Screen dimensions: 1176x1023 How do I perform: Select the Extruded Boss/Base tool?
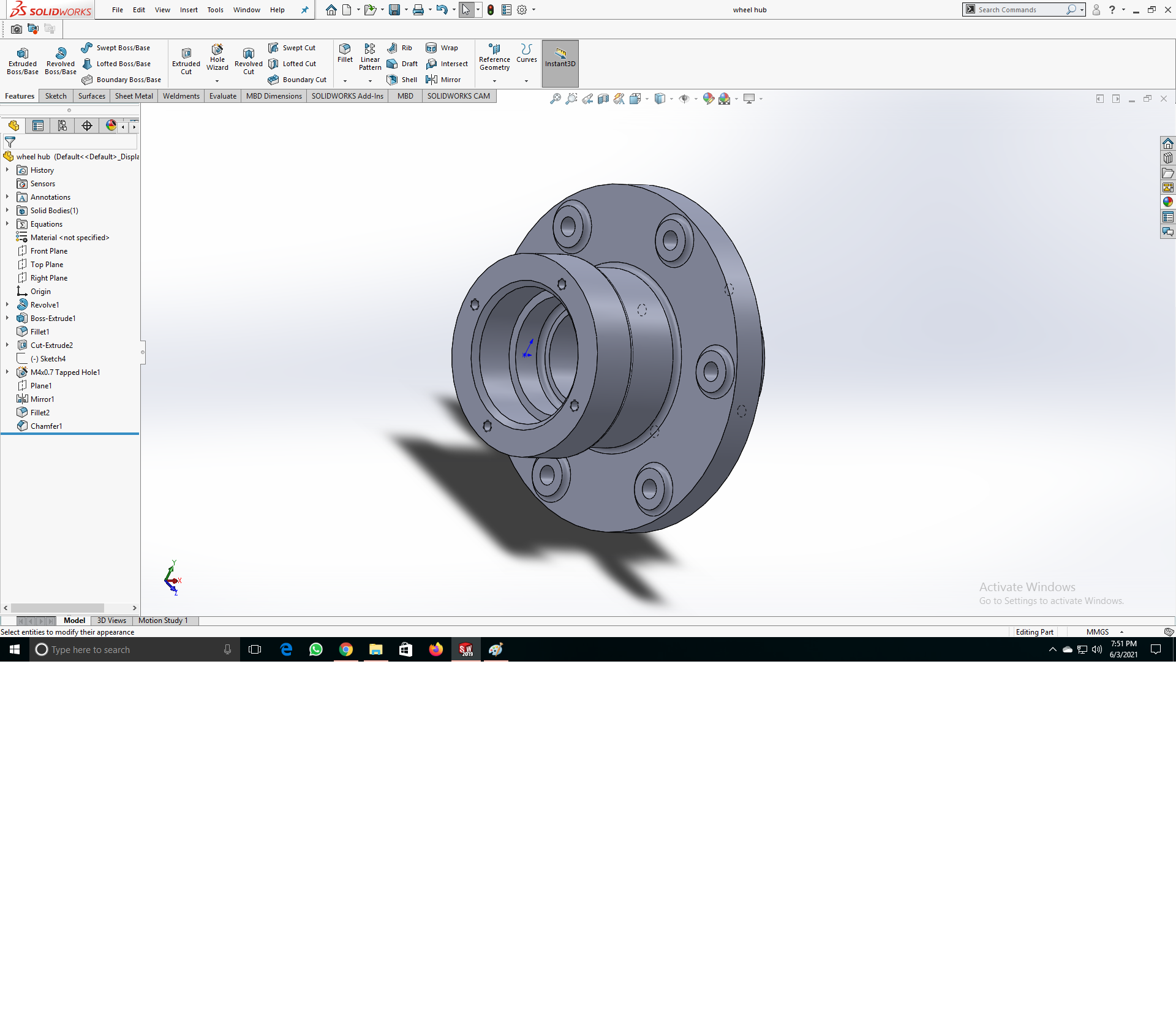[23, 61]
